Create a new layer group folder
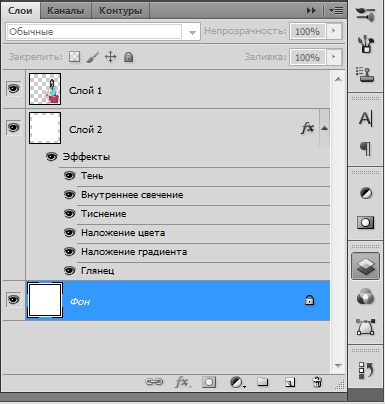This screenshot has height=404, width=385. [263, 382]
